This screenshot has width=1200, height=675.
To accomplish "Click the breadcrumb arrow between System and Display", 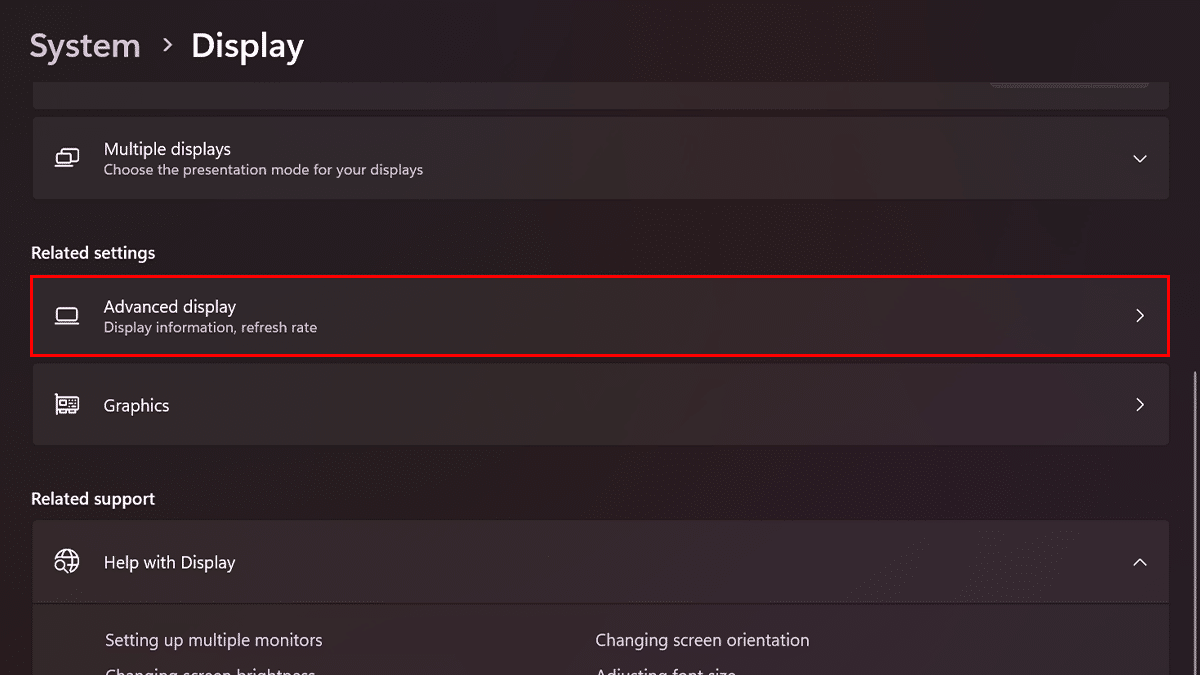I will point(166,46).
